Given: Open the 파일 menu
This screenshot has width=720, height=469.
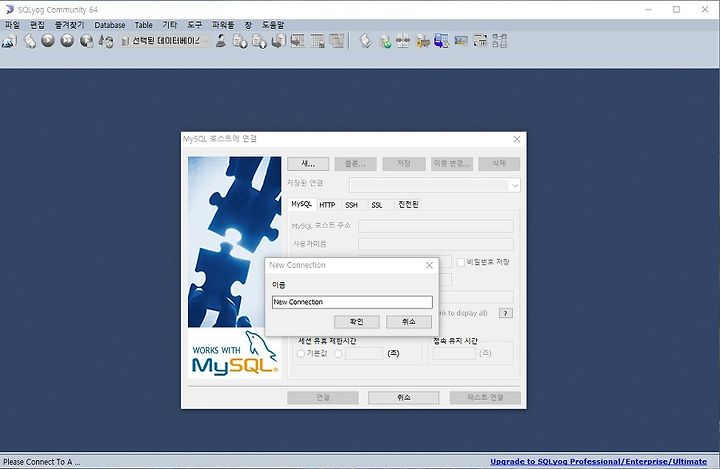Looking at the screenshot, I should (x=12, y=25).
